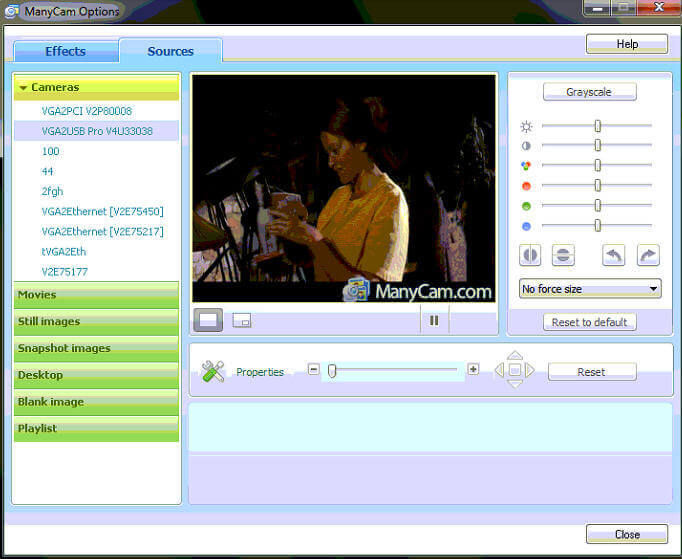682x559 pixels.
Task: Select camera VGA2PCI V2P80008
Action: [96, 111]
